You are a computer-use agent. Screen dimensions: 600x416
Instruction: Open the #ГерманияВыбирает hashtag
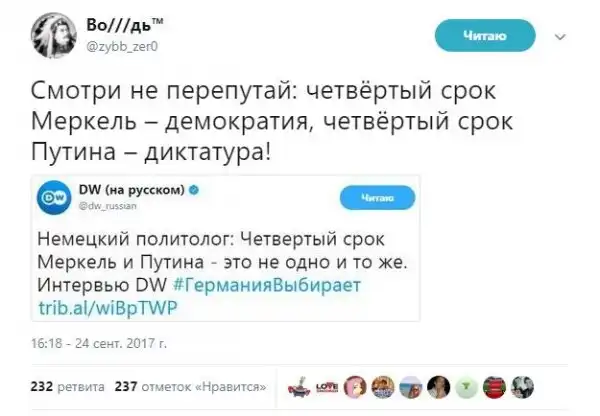267,285
